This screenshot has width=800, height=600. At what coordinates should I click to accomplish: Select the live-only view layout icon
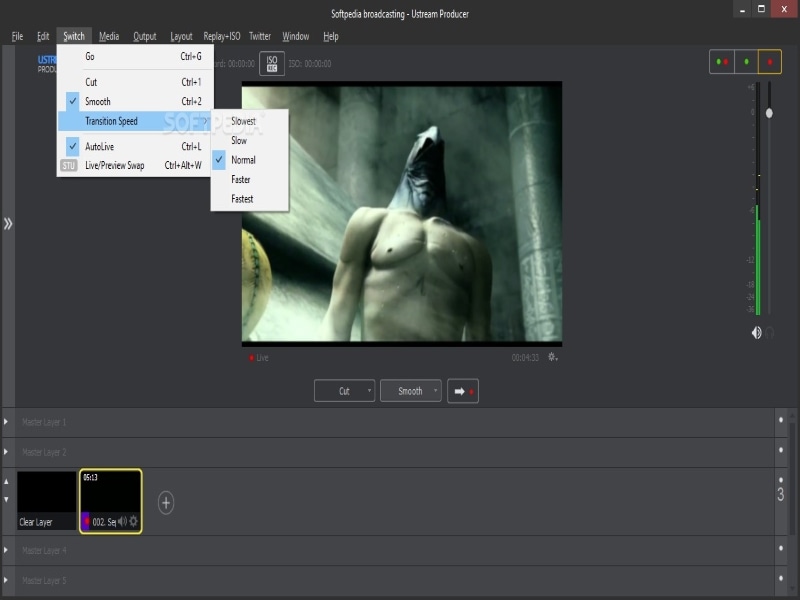click(769, 62)
